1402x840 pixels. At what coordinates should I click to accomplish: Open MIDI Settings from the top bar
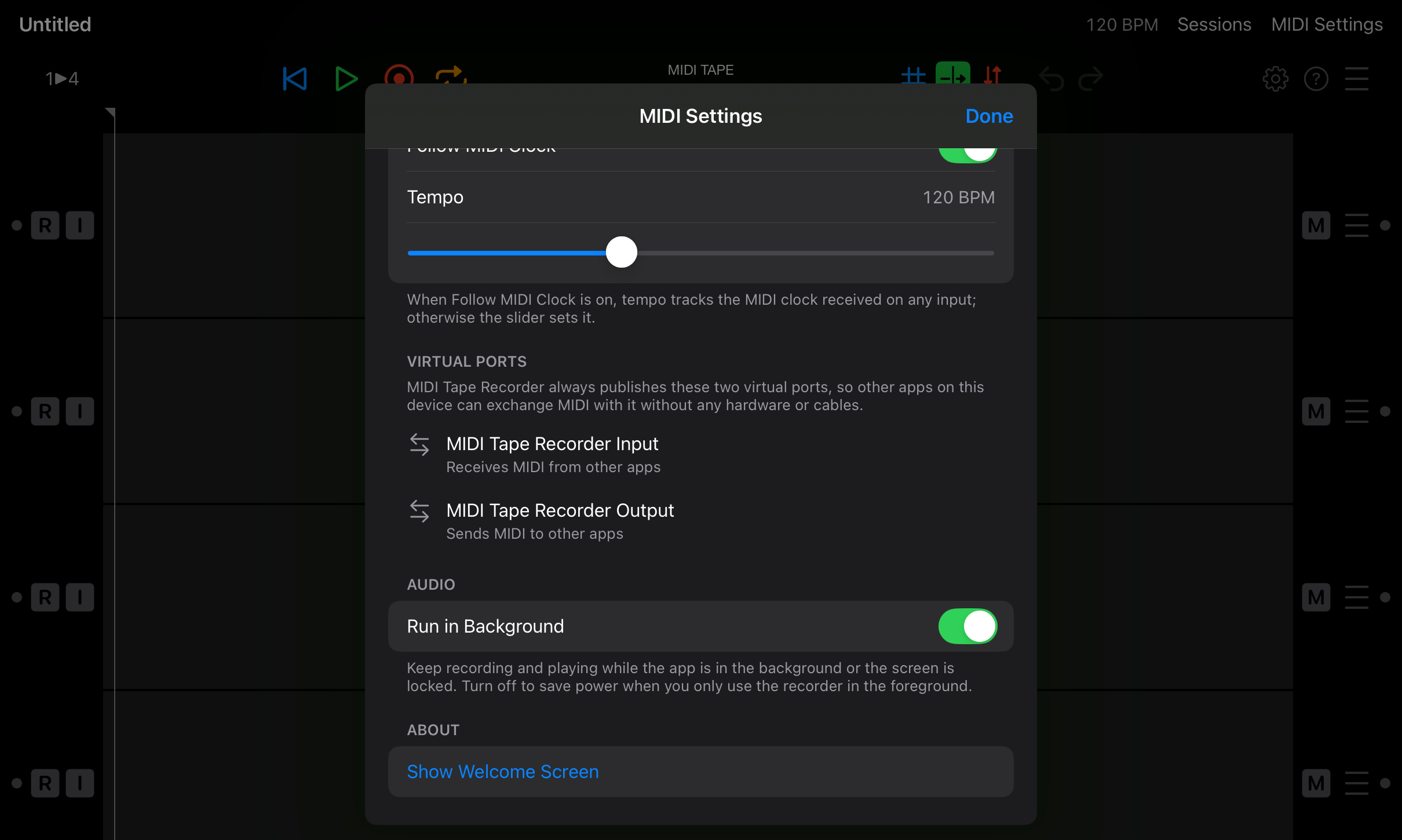pyautogui.click(x=1327, y=24)
